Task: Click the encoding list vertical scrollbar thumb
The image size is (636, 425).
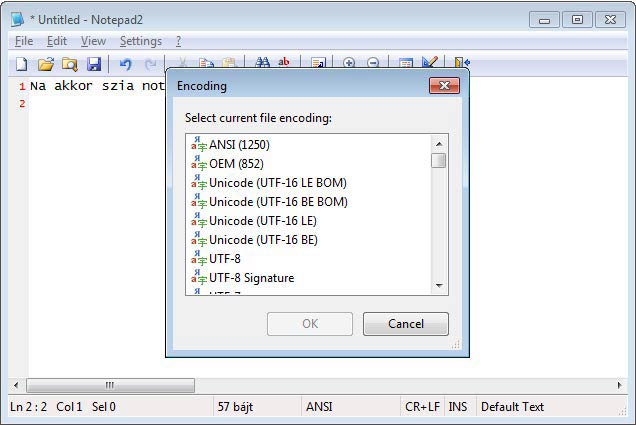Action: click(438, 160)
